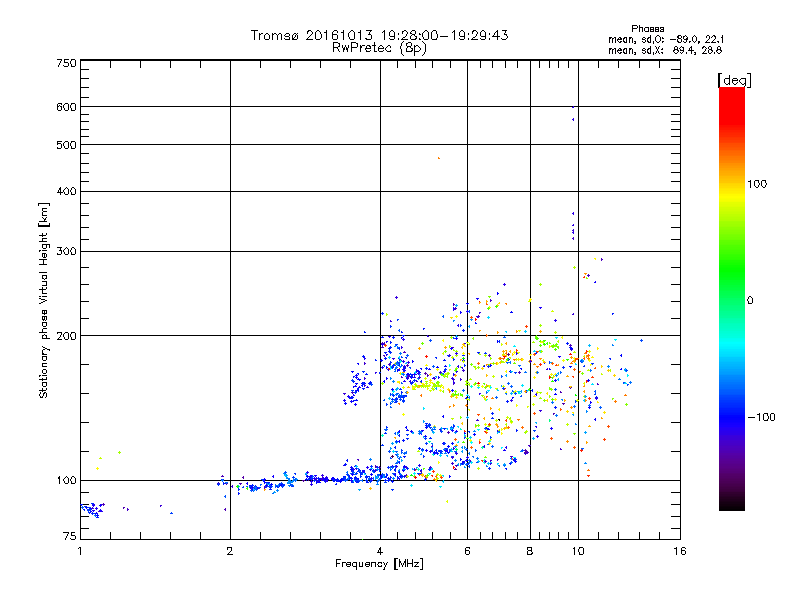This screenshot has width=800, height=600.
Task: Click the y-axis tick label '600'
Action: [66, 107]
